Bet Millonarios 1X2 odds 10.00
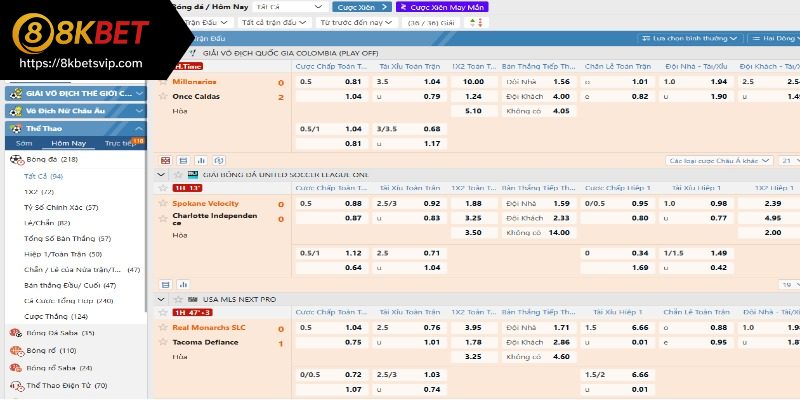The height and width of the screenshot is (400, 800). [474, 82]
